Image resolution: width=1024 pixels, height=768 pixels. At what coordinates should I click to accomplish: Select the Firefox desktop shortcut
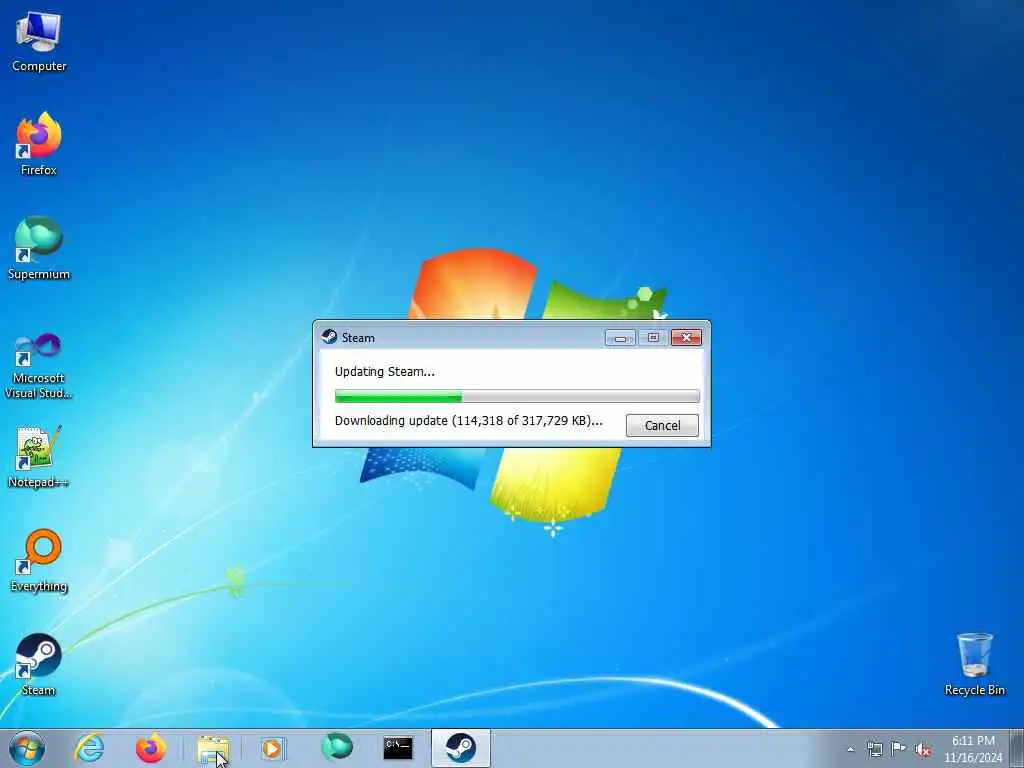point(39,144)
